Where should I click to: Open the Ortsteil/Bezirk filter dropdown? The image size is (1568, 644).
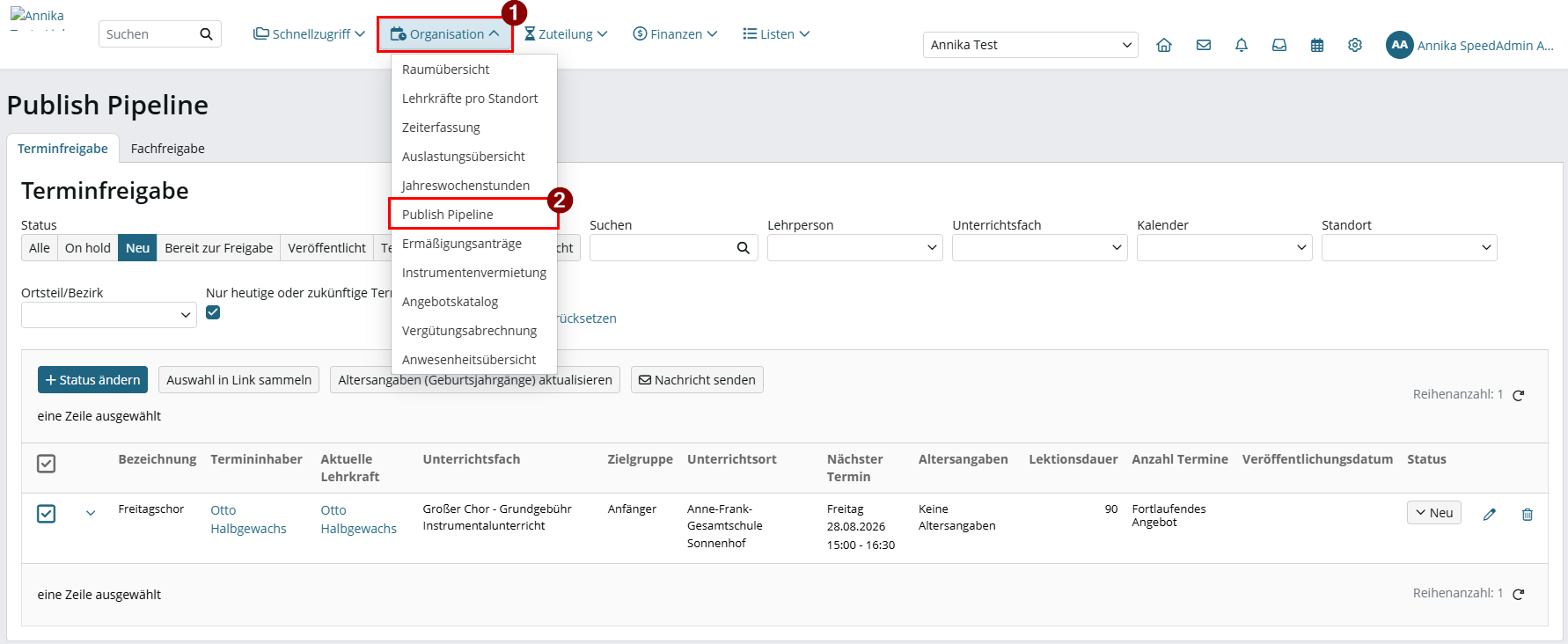pyautogui.click(x=109, y=315)
